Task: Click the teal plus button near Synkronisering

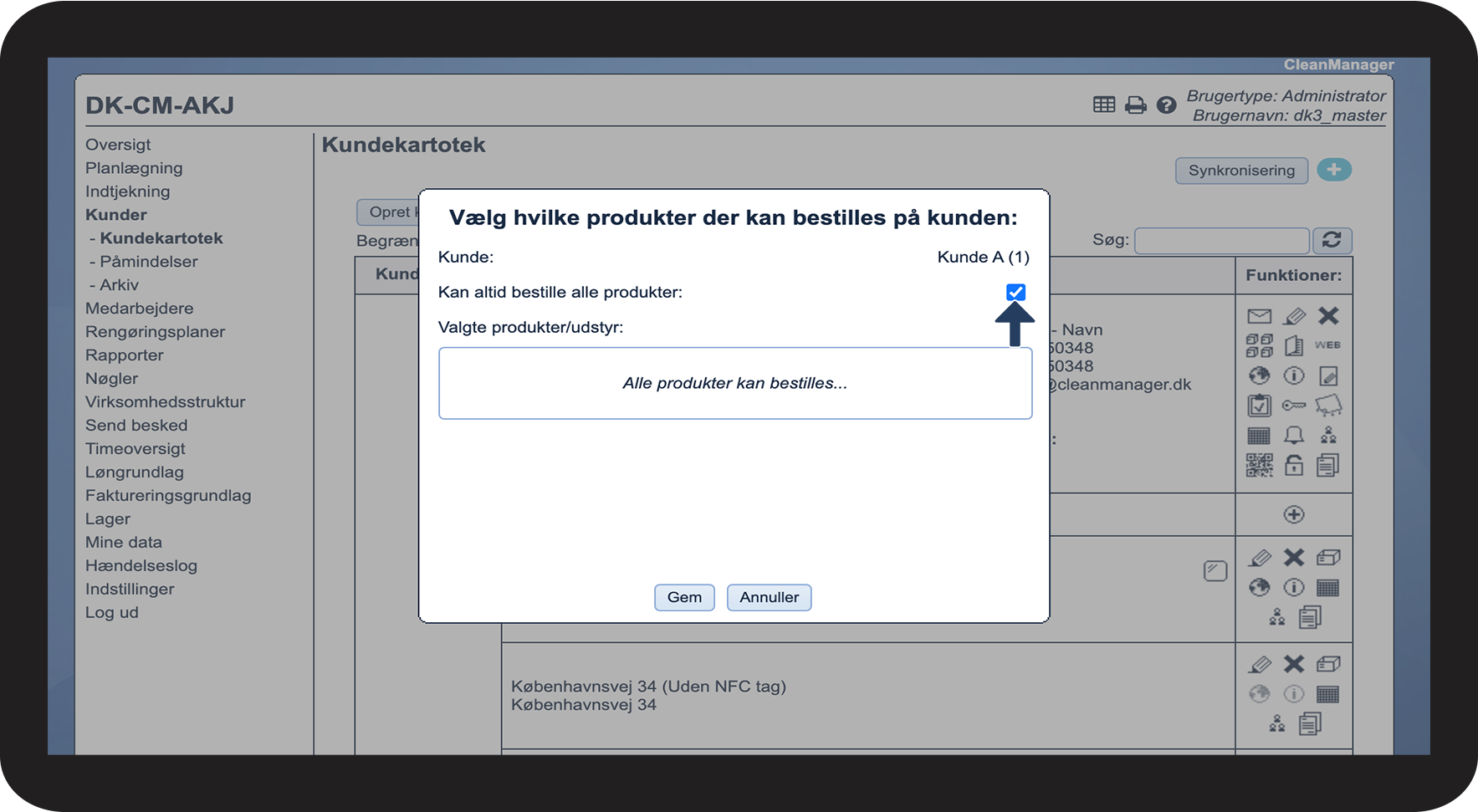Action: [1334, 170]
